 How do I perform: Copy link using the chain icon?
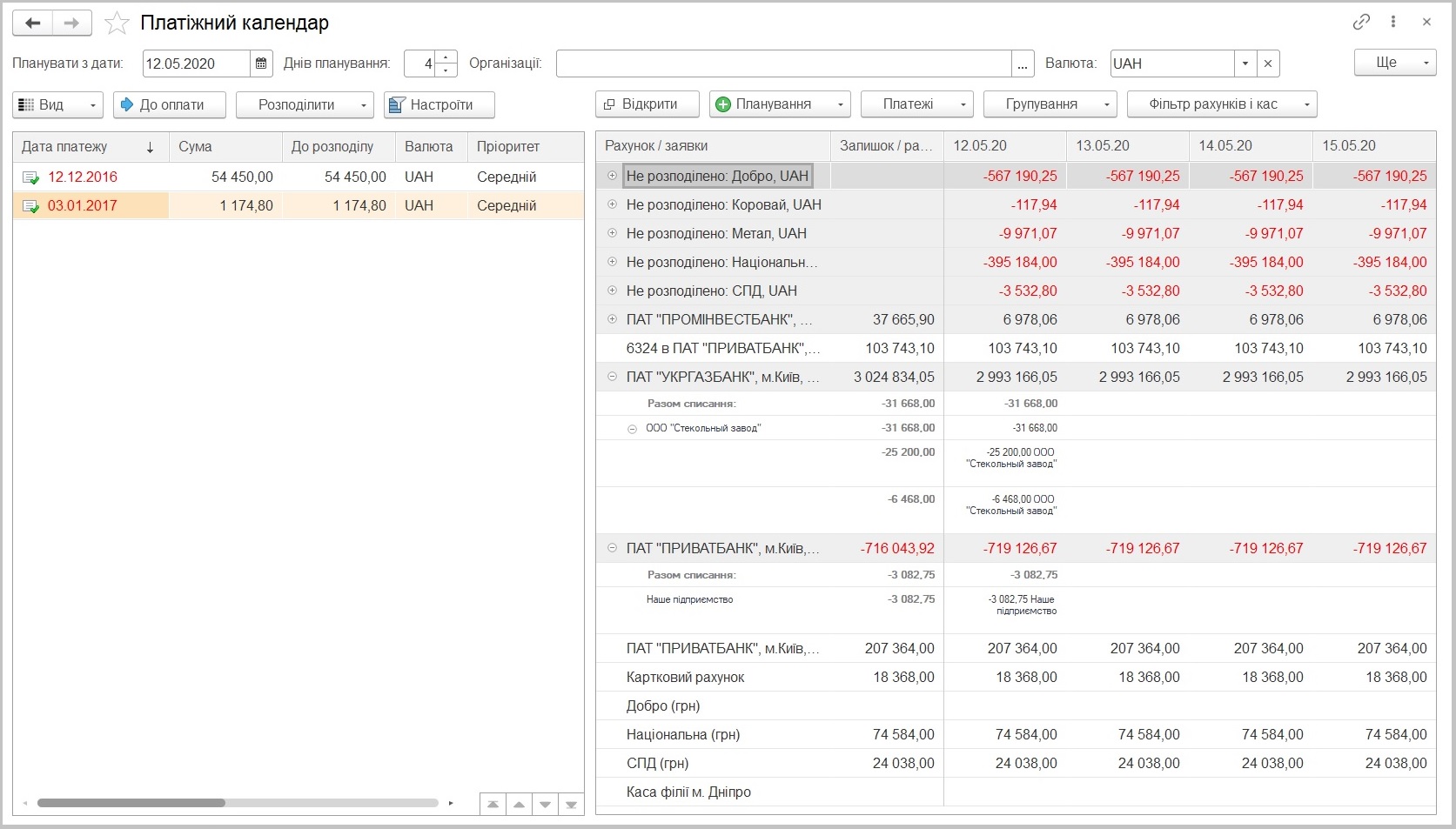[x=1362, y=23]
